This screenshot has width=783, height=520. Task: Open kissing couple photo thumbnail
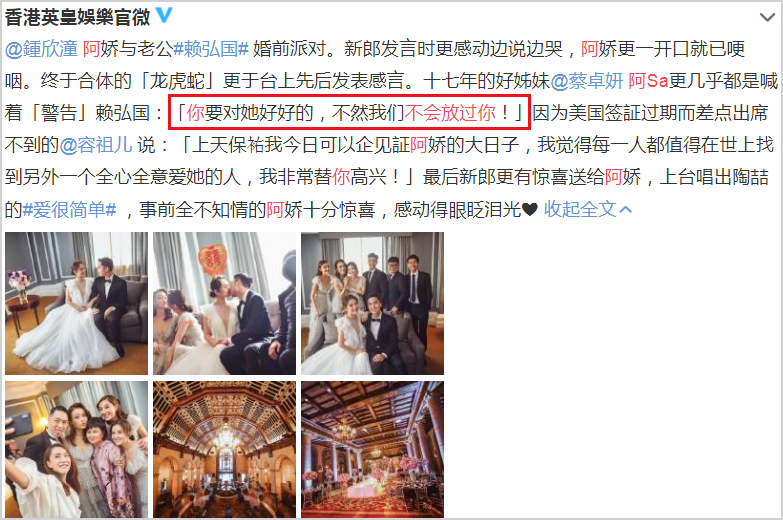point(224,303)
